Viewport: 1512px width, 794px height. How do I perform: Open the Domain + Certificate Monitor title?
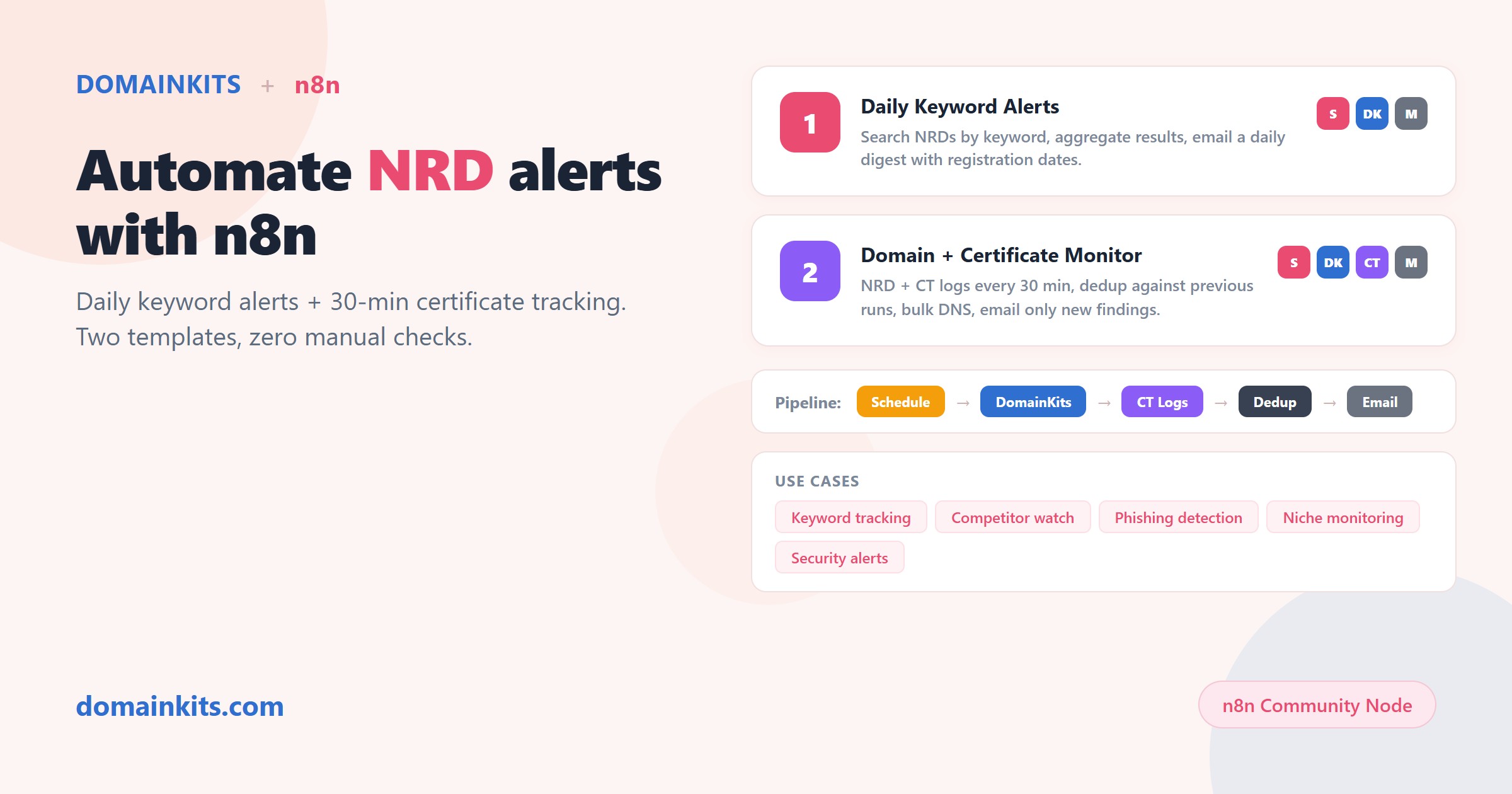click(1001, 255)
